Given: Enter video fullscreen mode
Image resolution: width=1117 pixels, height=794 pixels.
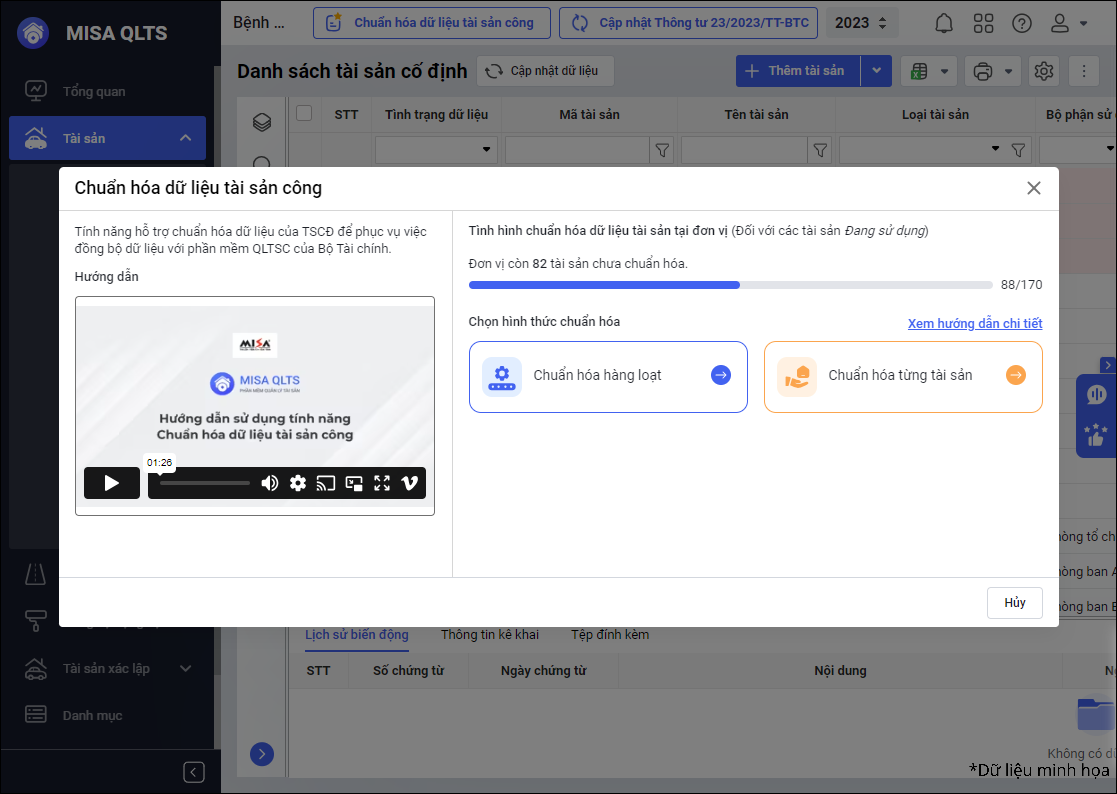Looking at the screenshot, I should [381, 483].
